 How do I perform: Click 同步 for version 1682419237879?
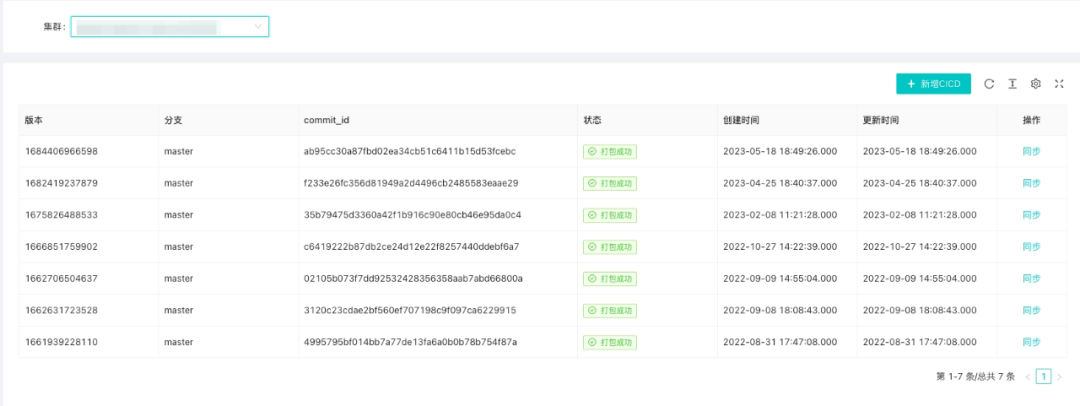click(1031, 183)
